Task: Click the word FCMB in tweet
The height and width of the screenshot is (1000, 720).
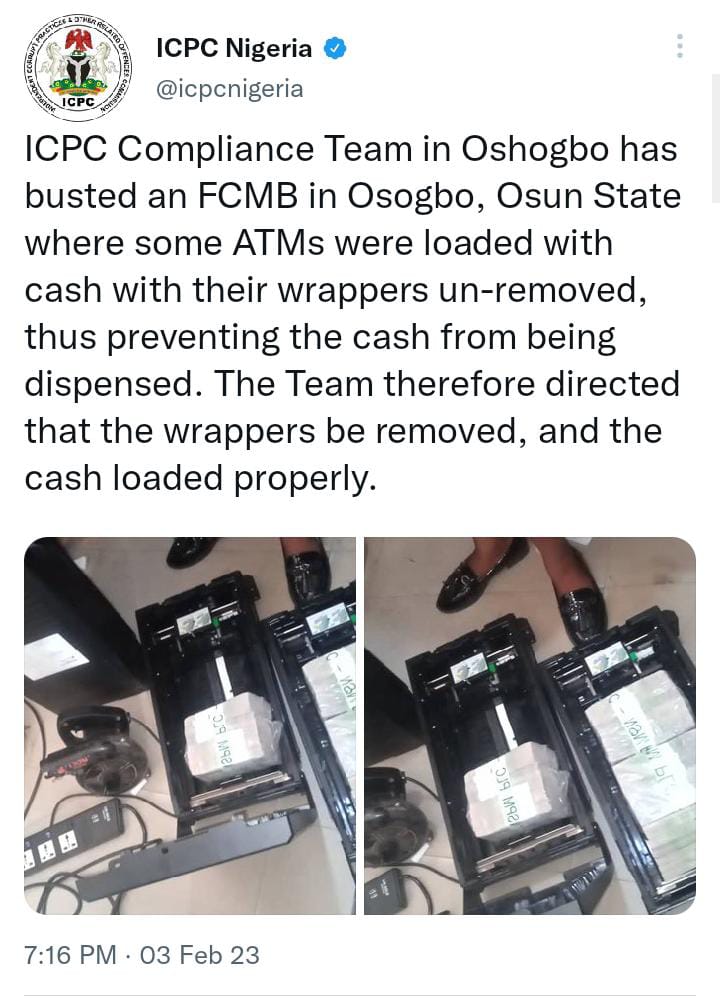Action: pos(247,196)
